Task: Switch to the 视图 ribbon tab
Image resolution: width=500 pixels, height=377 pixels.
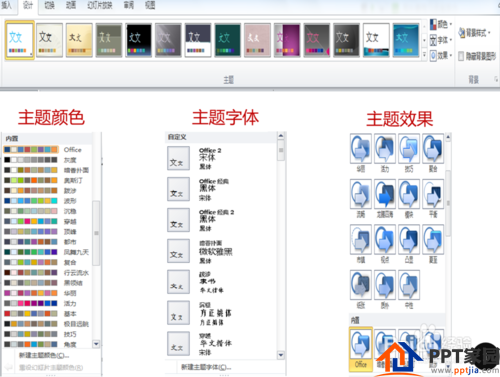Action: click(x=150, y=5)
